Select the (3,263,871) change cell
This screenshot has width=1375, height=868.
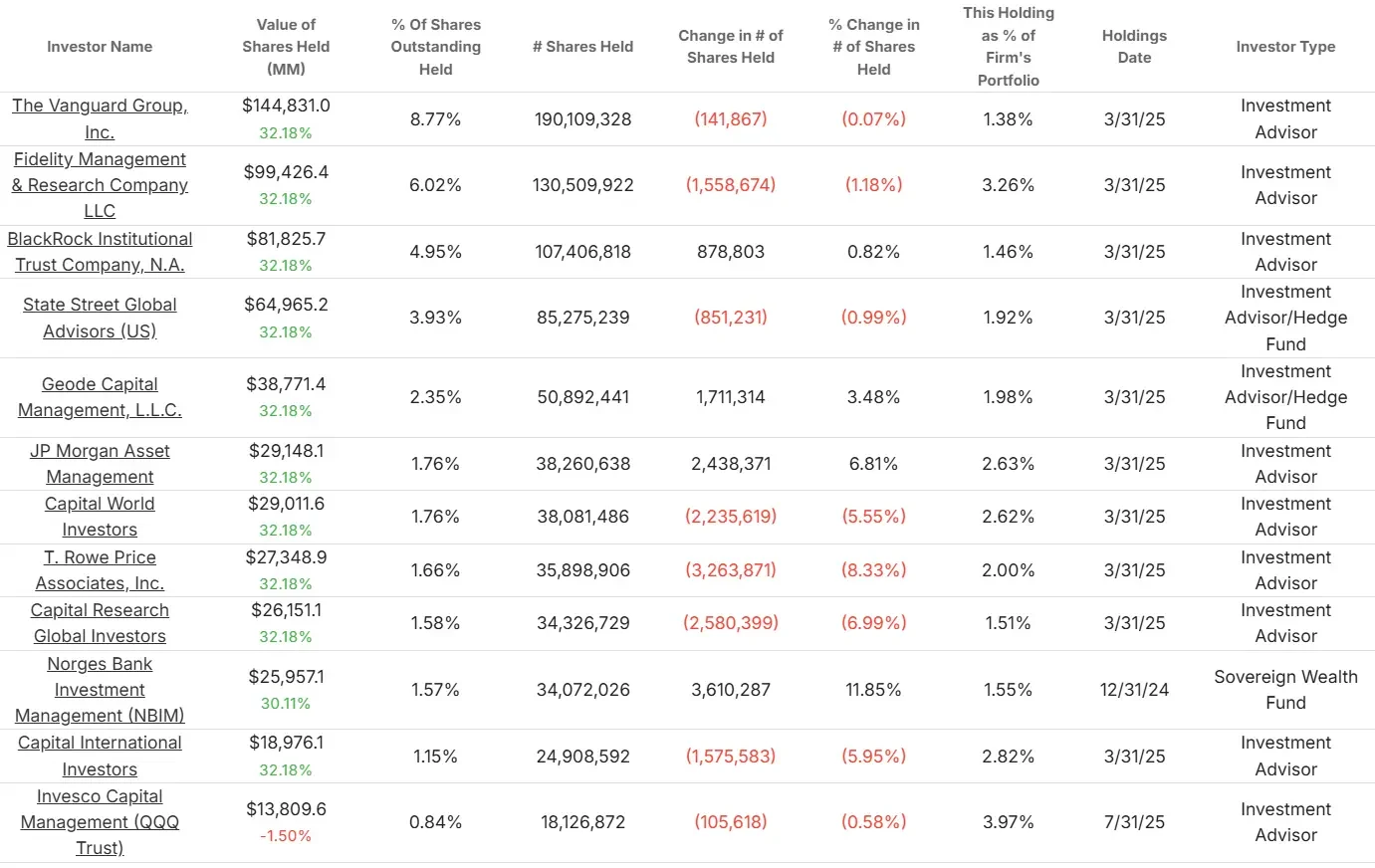[731, 570]
